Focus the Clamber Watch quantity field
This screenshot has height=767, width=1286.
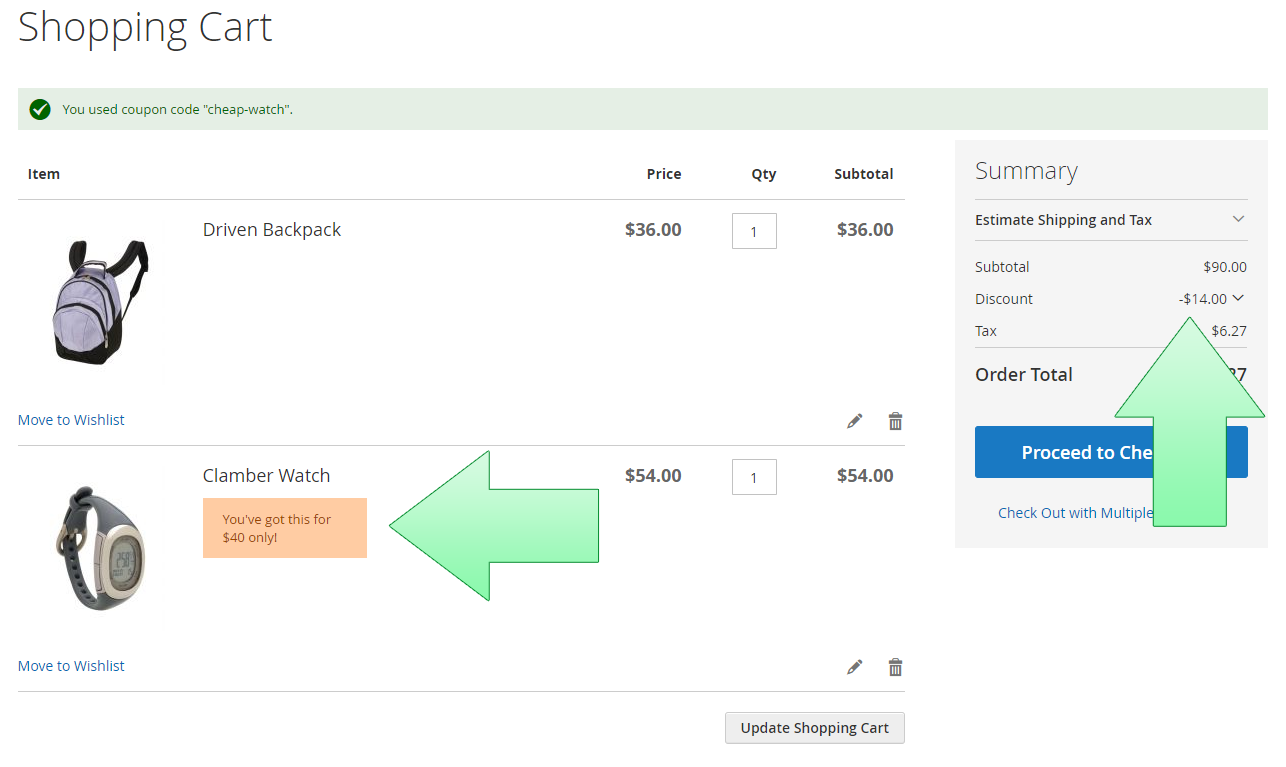point(754,477)
